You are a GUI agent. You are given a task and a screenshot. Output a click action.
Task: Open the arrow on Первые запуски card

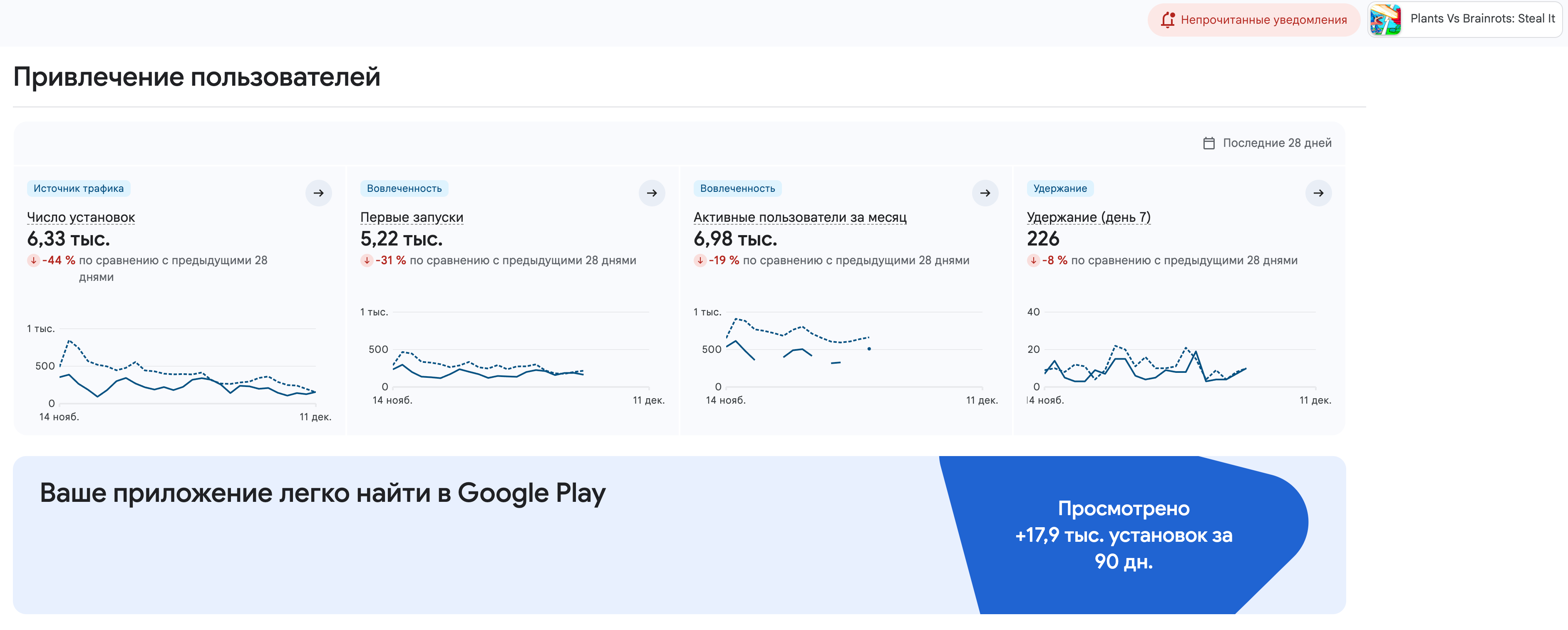coord(651,193)
